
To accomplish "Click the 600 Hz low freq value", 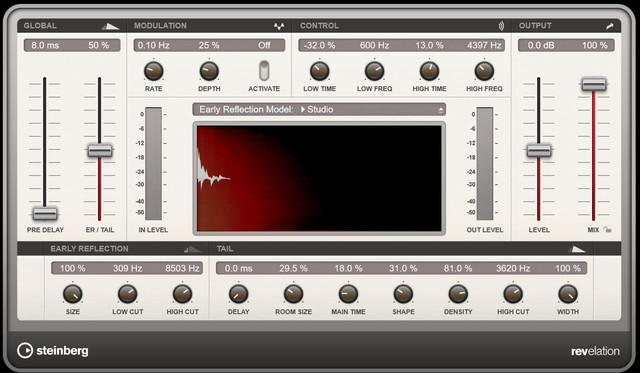I will coord(374,45).
